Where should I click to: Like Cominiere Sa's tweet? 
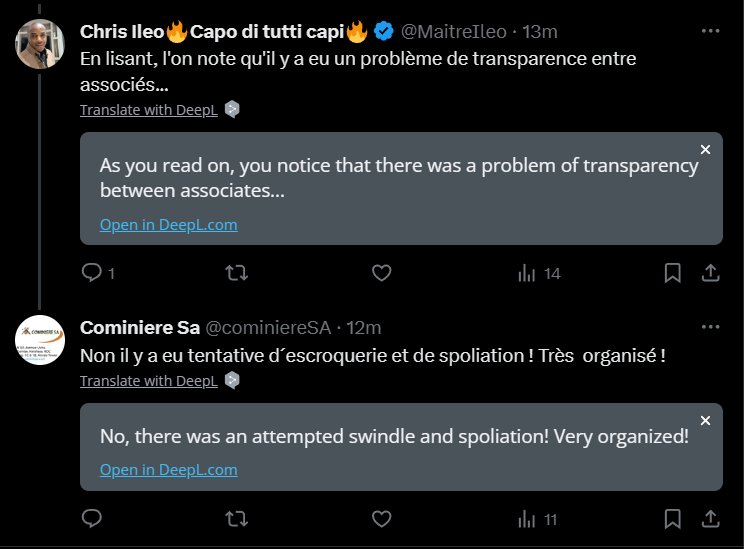point(381,519)
